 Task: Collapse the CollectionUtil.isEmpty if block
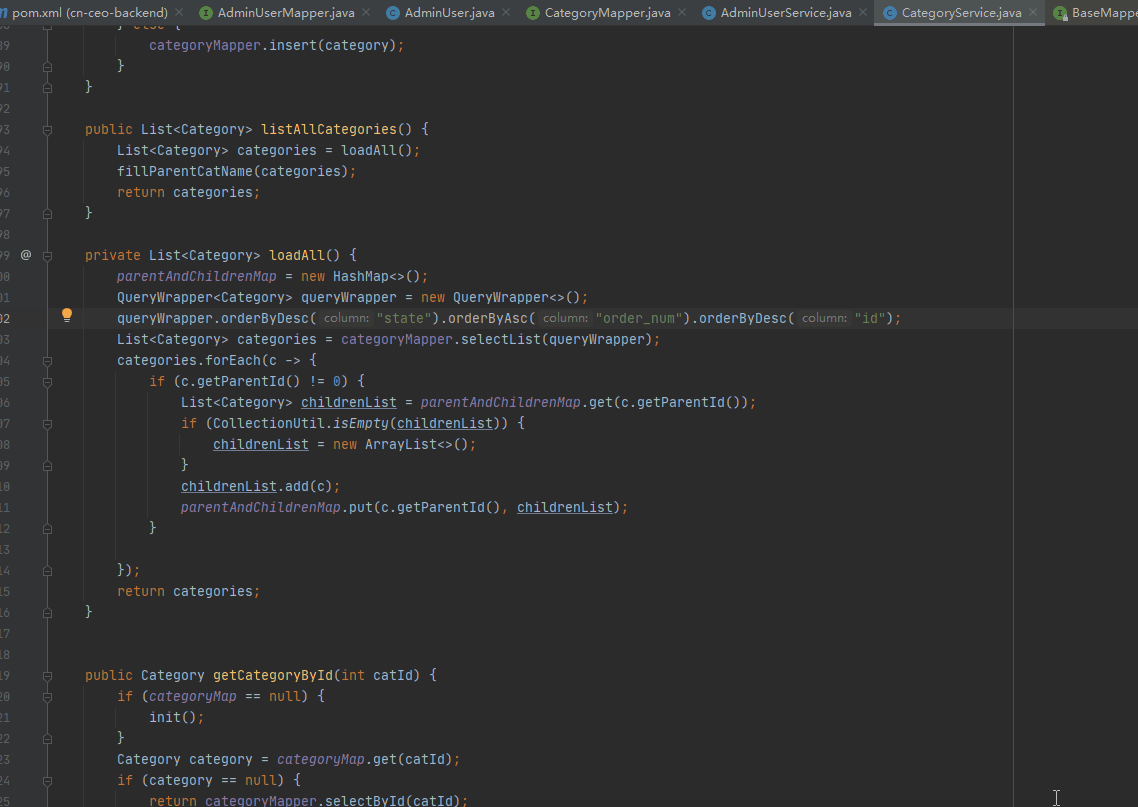pos(47,424)
